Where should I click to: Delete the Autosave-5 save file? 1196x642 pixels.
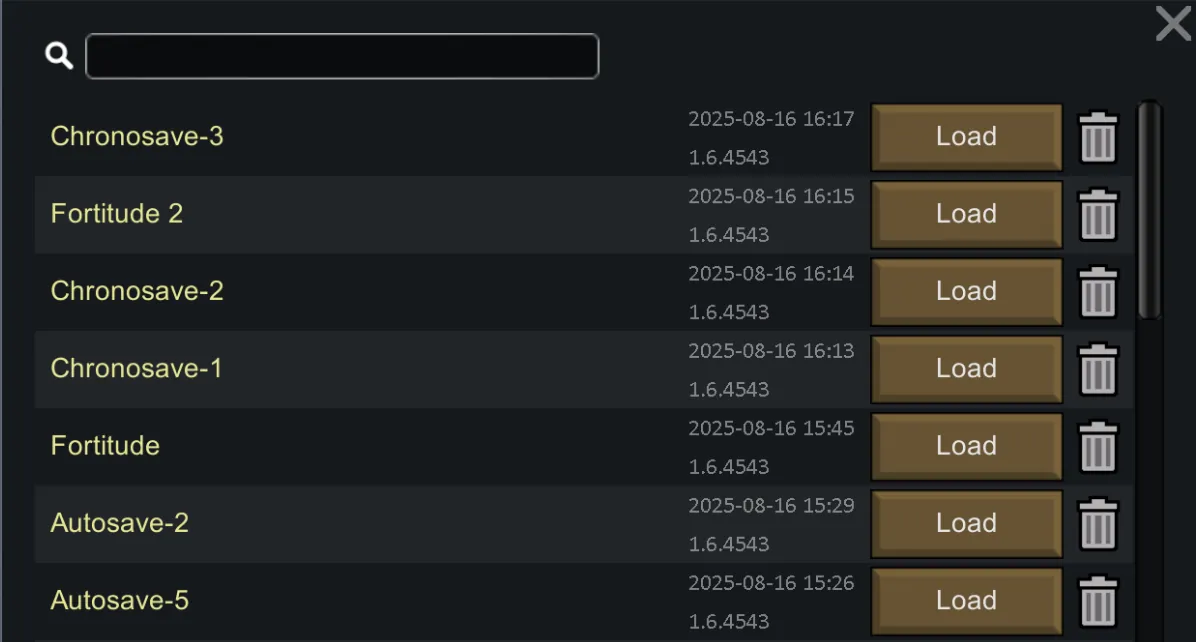pyautogui.click(x=1098, y=601)
